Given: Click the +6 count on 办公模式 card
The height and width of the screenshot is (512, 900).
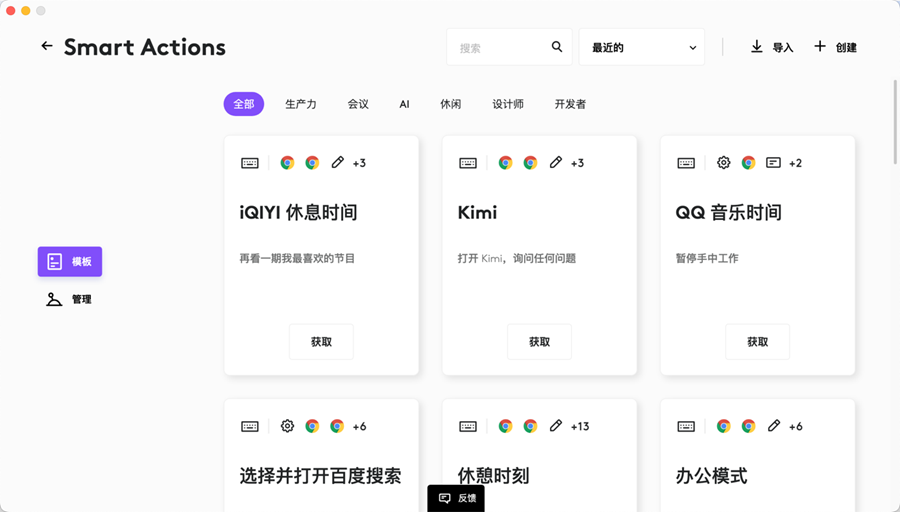Looking at the screenshot, I should tap(796, 426).
